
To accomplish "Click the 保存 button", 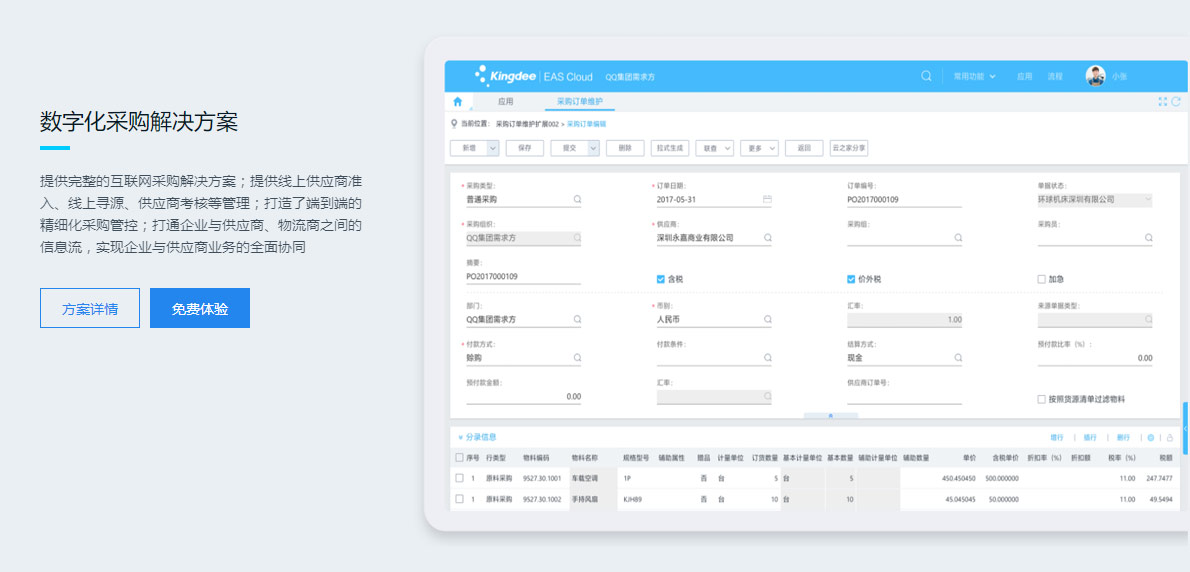I will click(x=524, y=148).
